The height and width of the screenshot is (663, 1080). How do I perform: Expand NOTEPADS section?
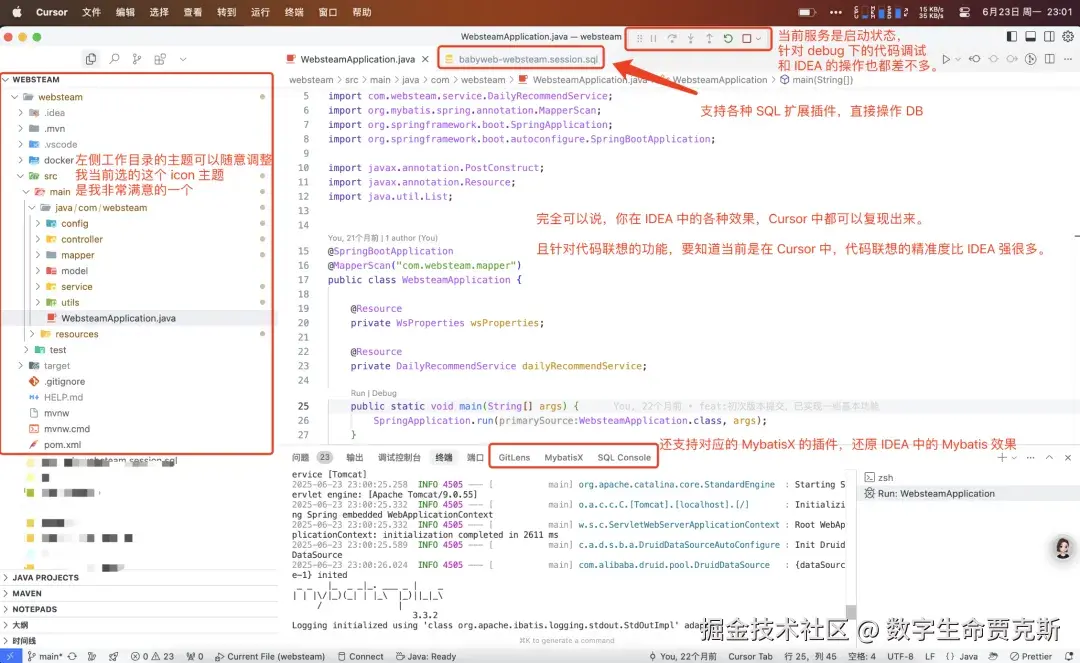coord(34,609)
